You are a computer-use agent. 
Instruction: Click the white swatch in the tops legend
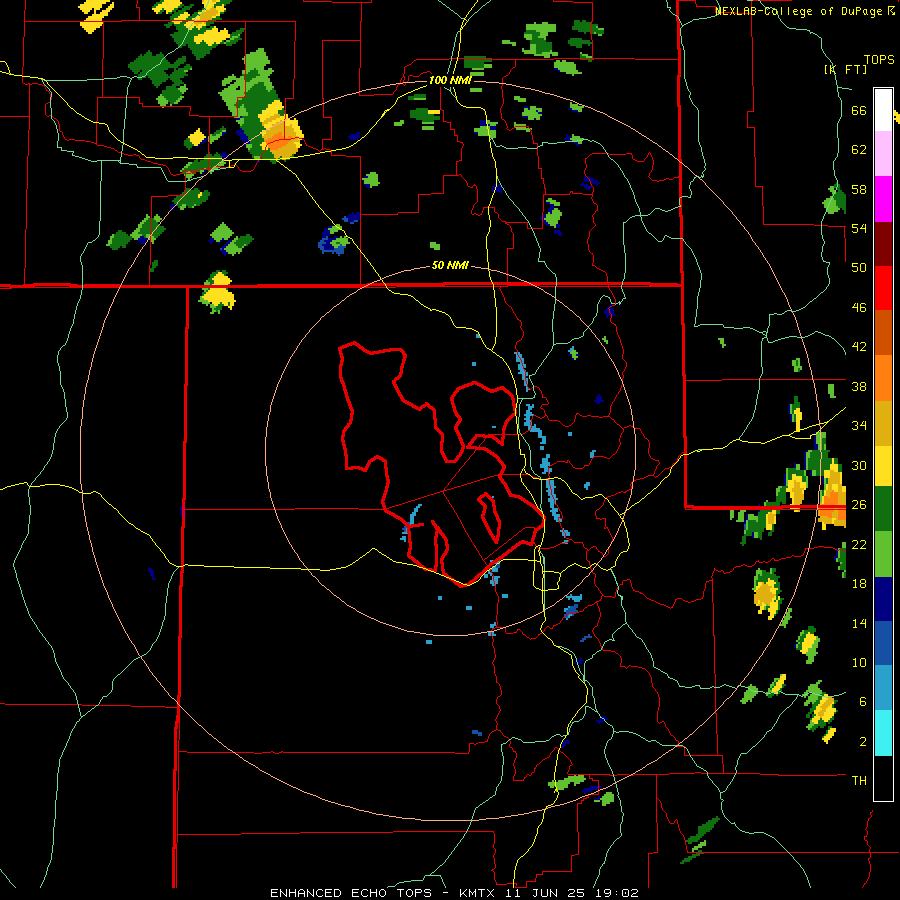click(x=883, y=110)
